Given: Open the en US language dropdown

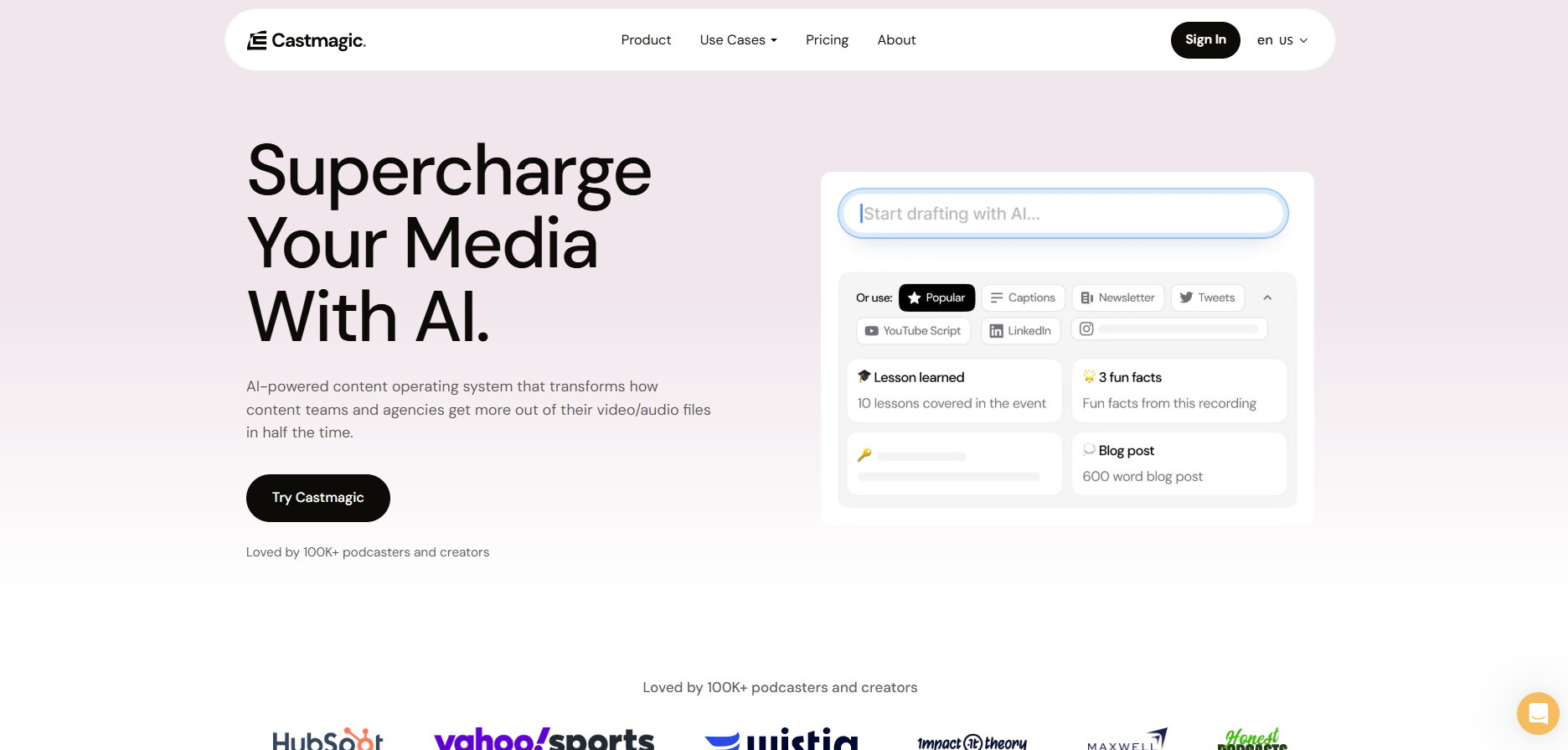Looking at the screenshot, I should tap(1282, 40).
